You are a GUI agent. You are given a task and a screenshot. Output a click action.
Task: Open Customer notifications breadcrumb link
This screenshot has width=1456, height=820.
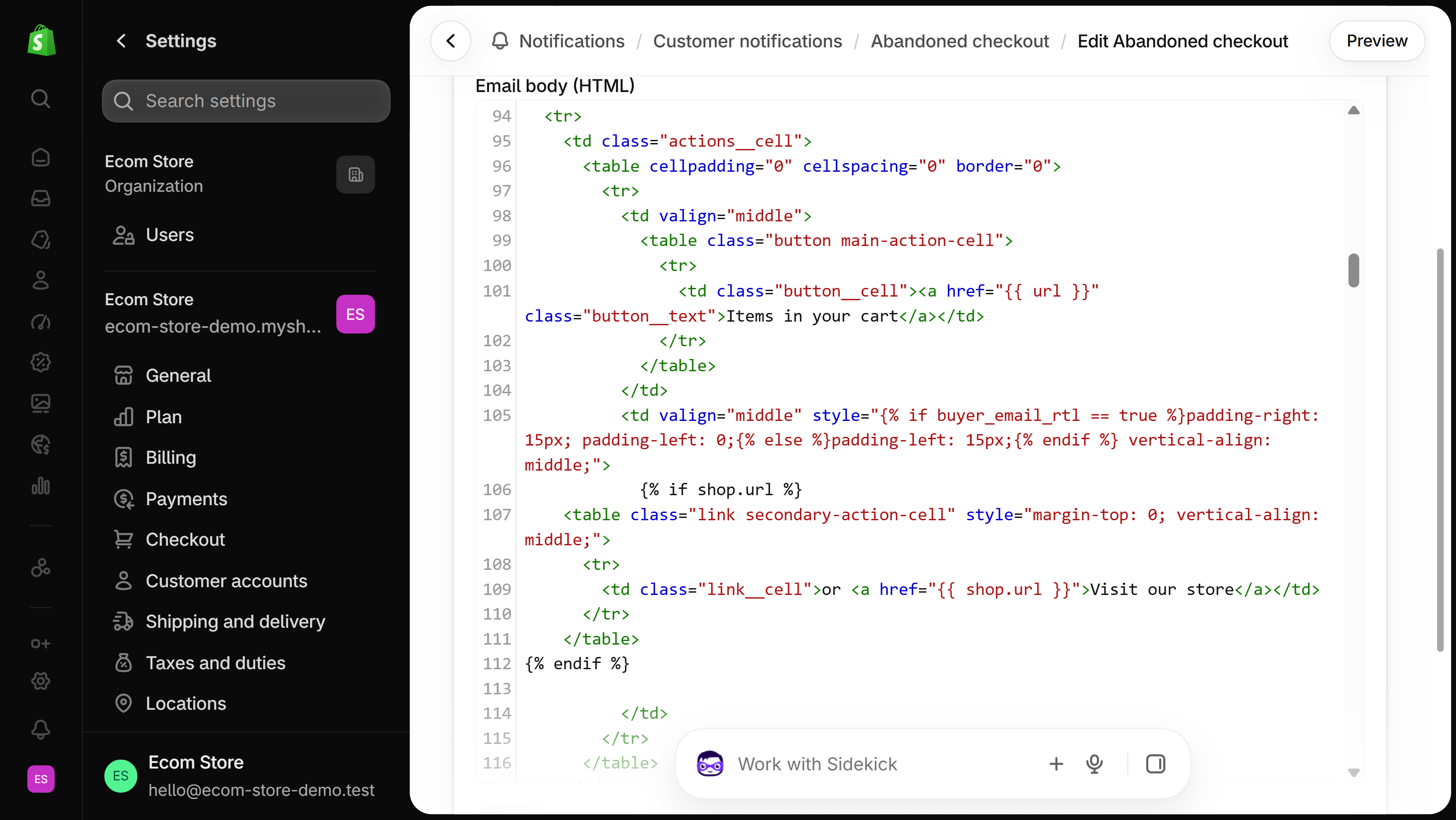coord(747,41)
